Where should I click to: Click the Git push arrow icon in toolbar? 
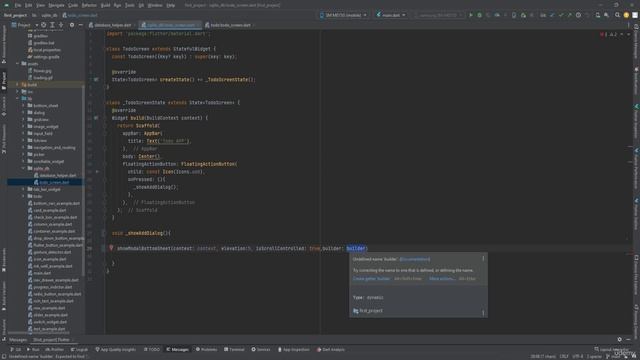pos(569,15)
